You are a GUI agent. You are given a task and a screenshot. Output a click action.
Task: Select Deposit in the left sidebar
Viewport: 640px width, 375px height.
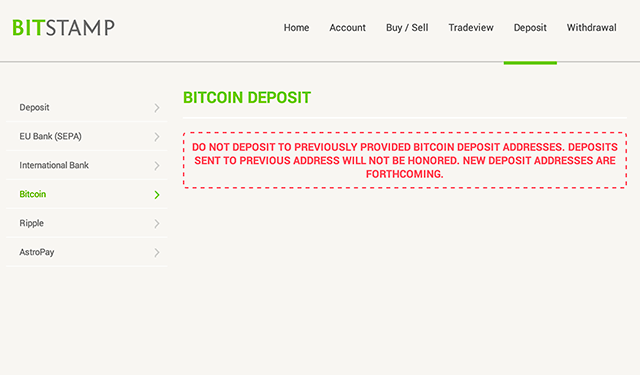pyautogui.click(x=87, y=107)
